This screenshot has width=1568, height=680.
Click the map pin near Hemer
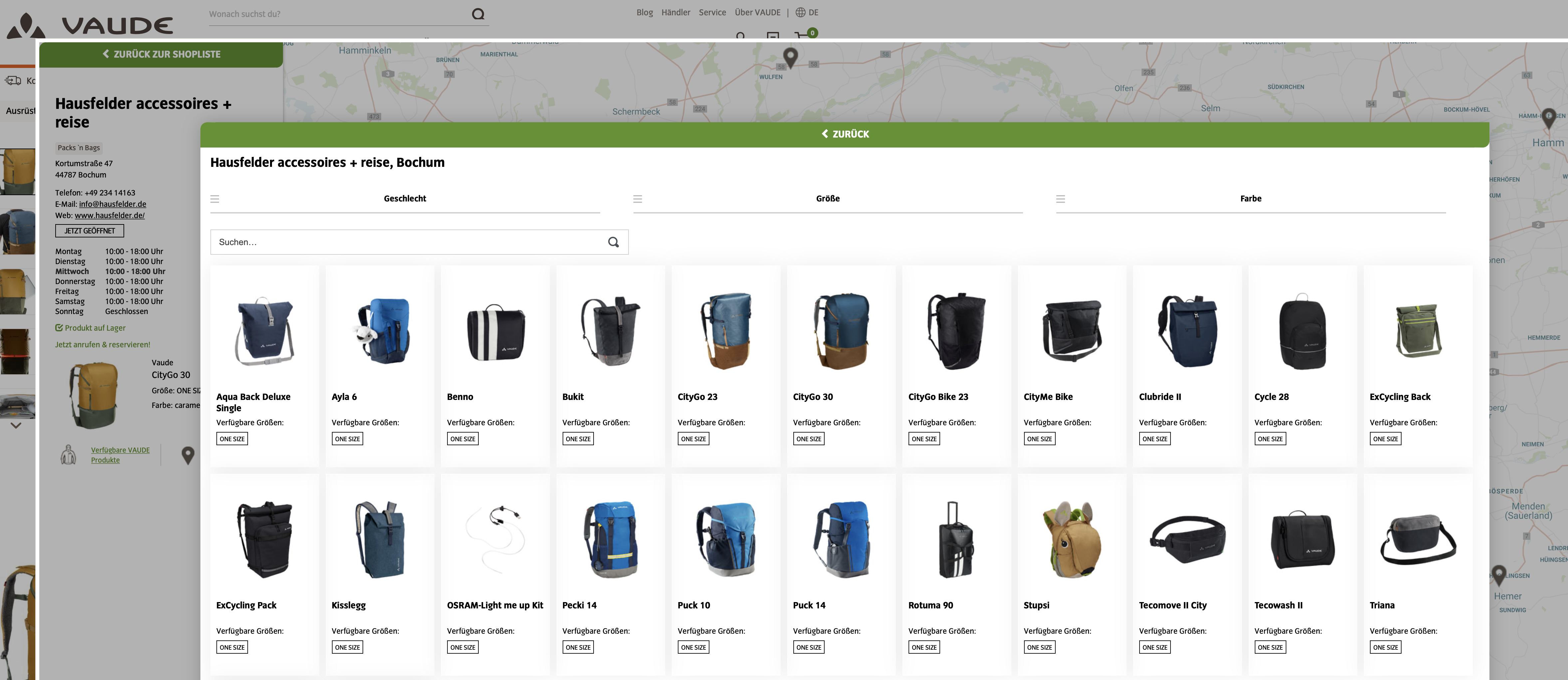[1499, 575]
